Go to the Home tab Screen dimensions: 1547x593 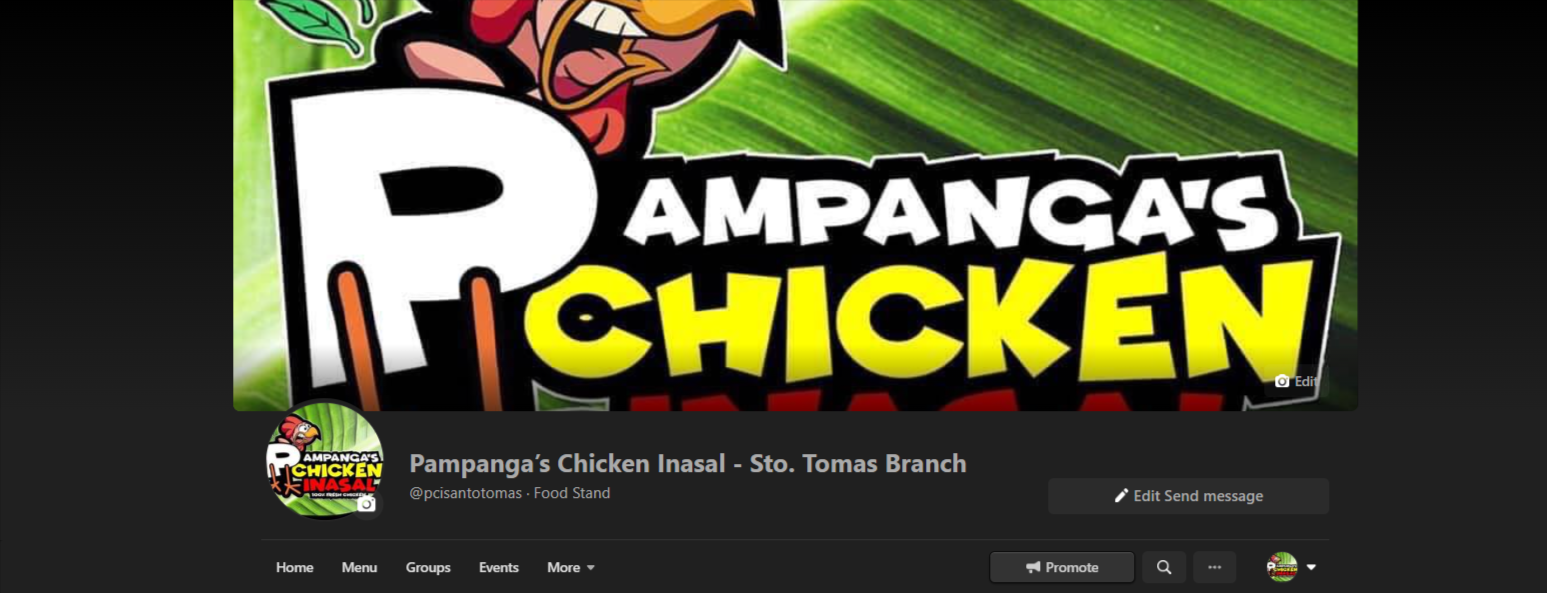click(x=295, y=567)
